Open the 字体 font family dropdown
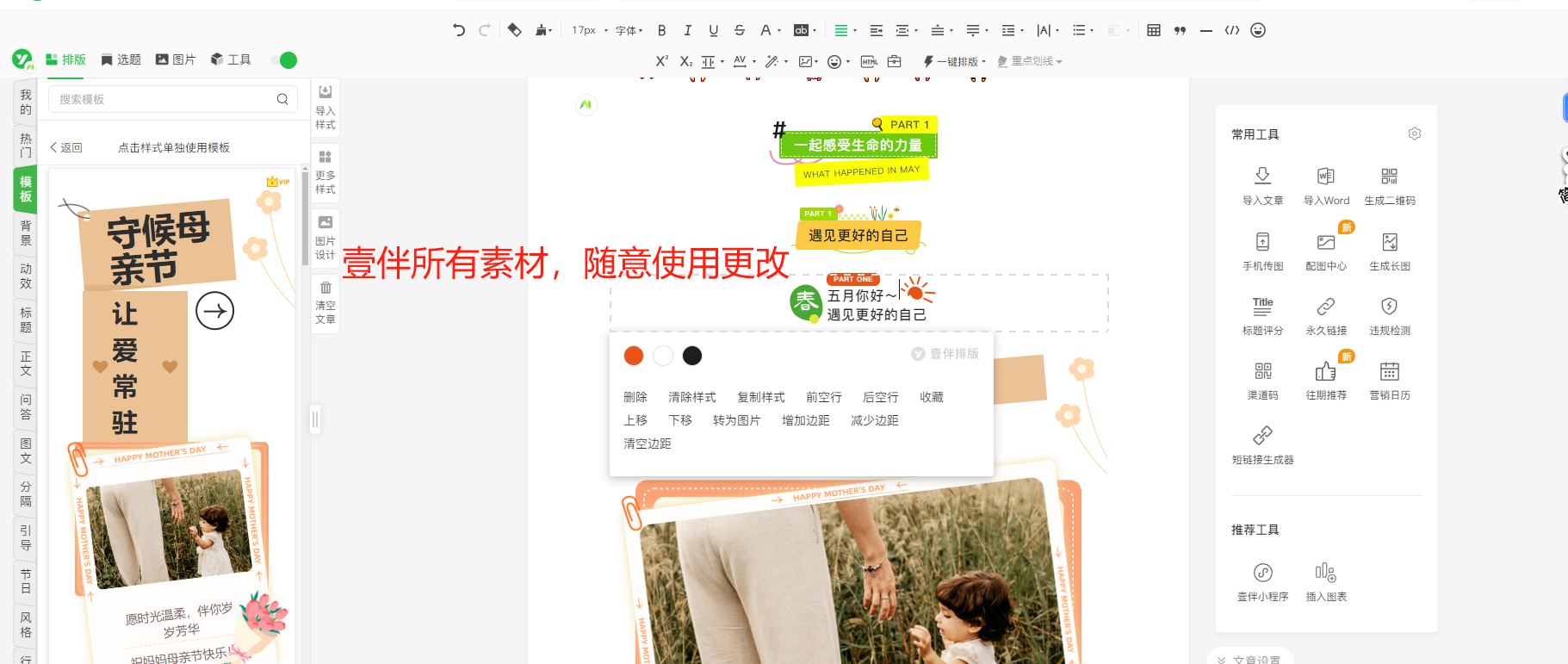1568x664 pixels. (x=629, y=30)
